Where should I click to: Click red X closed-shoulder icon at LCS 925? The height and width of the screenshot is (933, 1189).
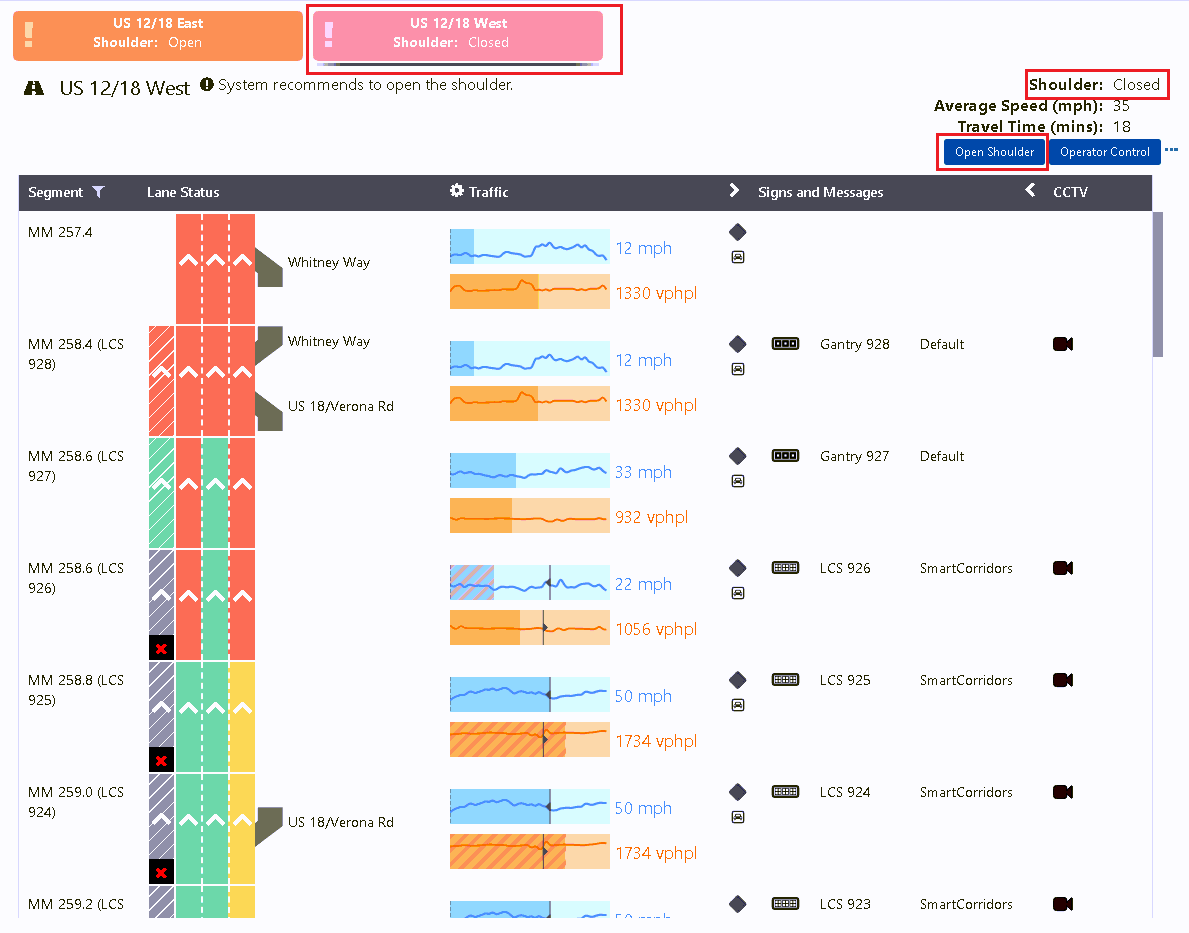[x=162, y=760]
